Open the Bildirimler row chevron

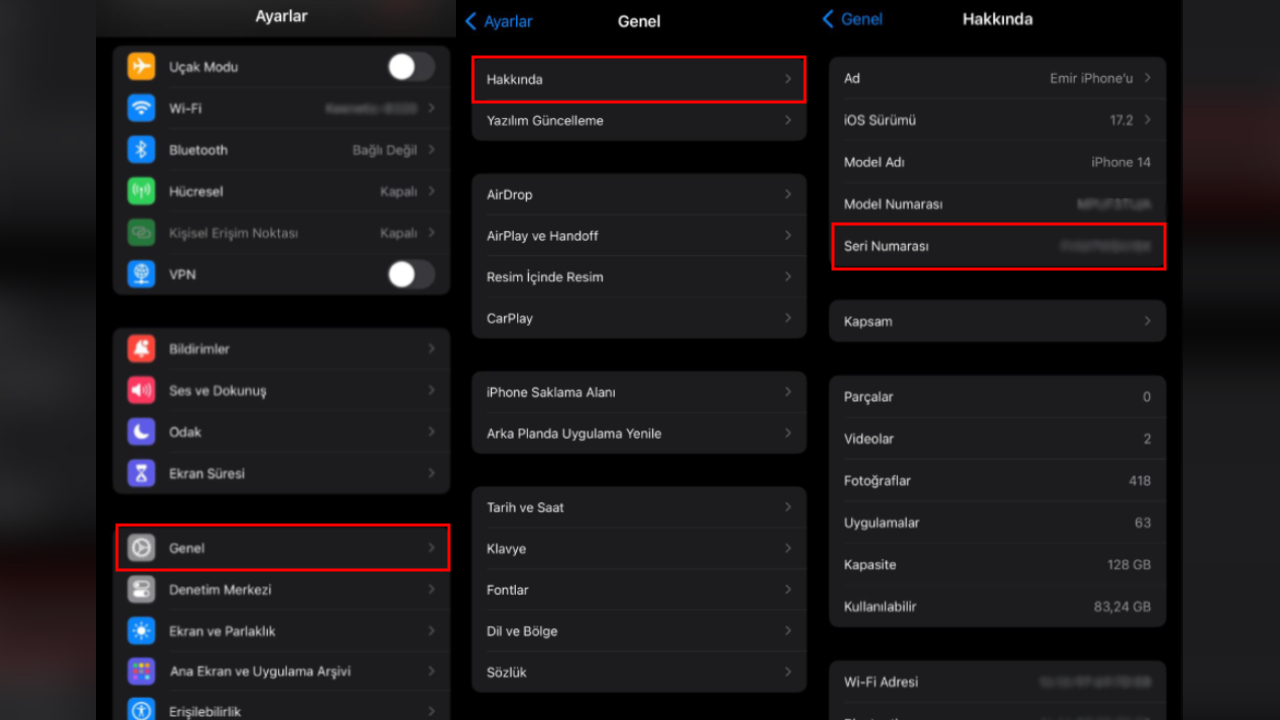431,349
